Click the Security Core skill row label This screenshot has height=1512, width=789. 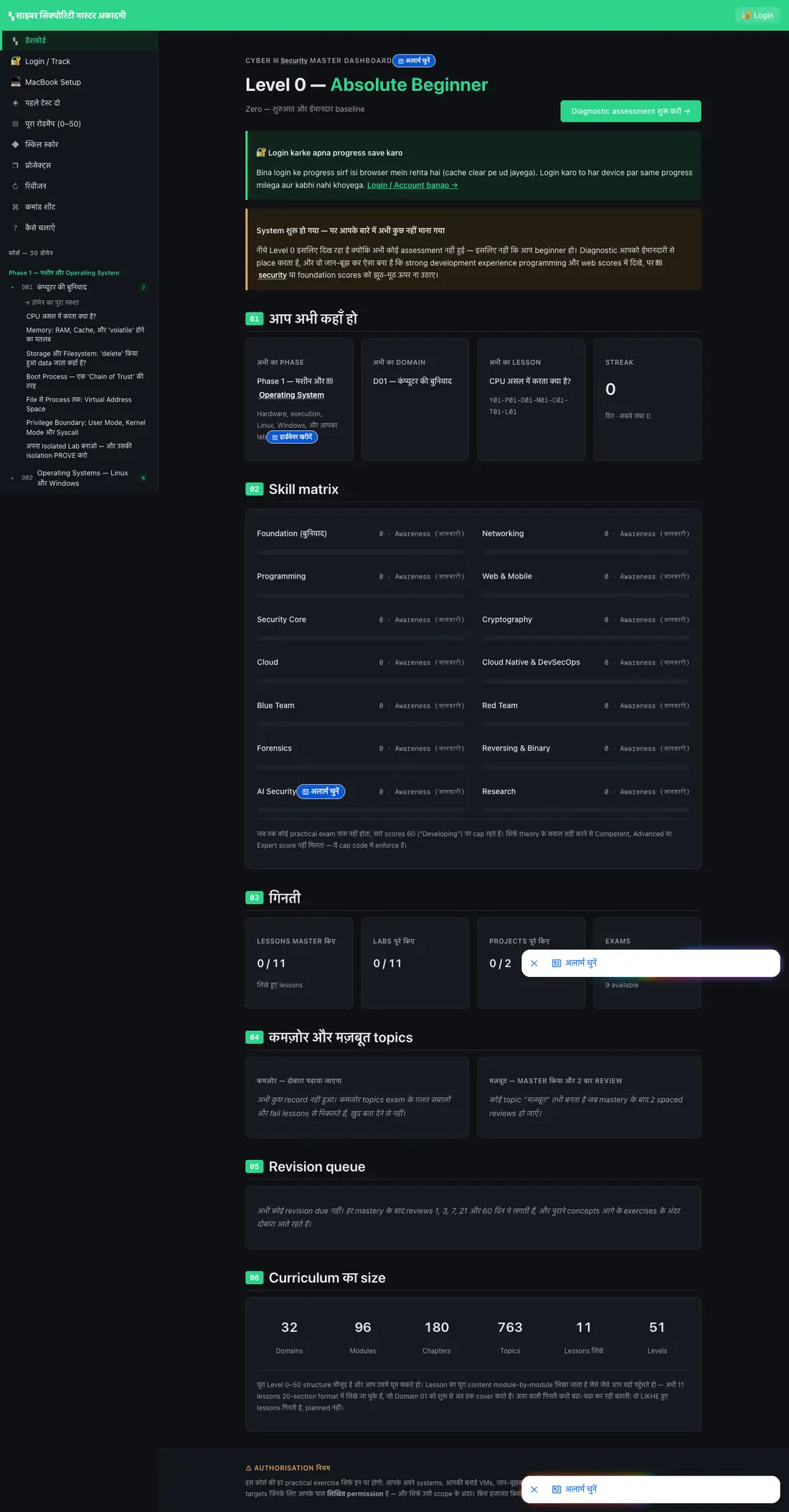(x=281, y=619)
